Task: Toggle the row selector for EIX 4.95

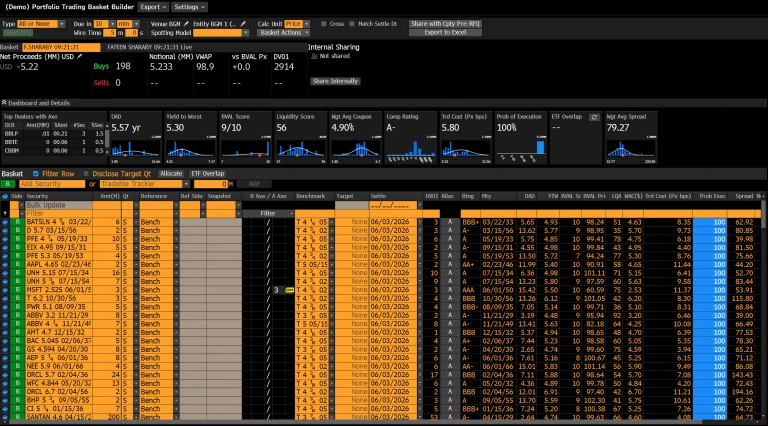Action: [x=5, y=247]
